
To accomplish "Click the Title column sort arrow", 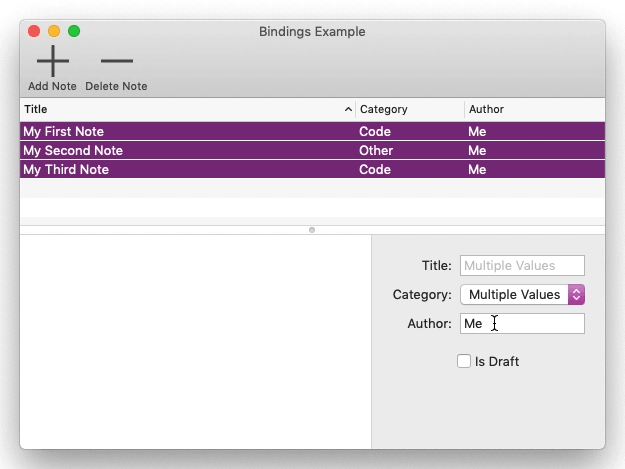I will tap(348, 109).
